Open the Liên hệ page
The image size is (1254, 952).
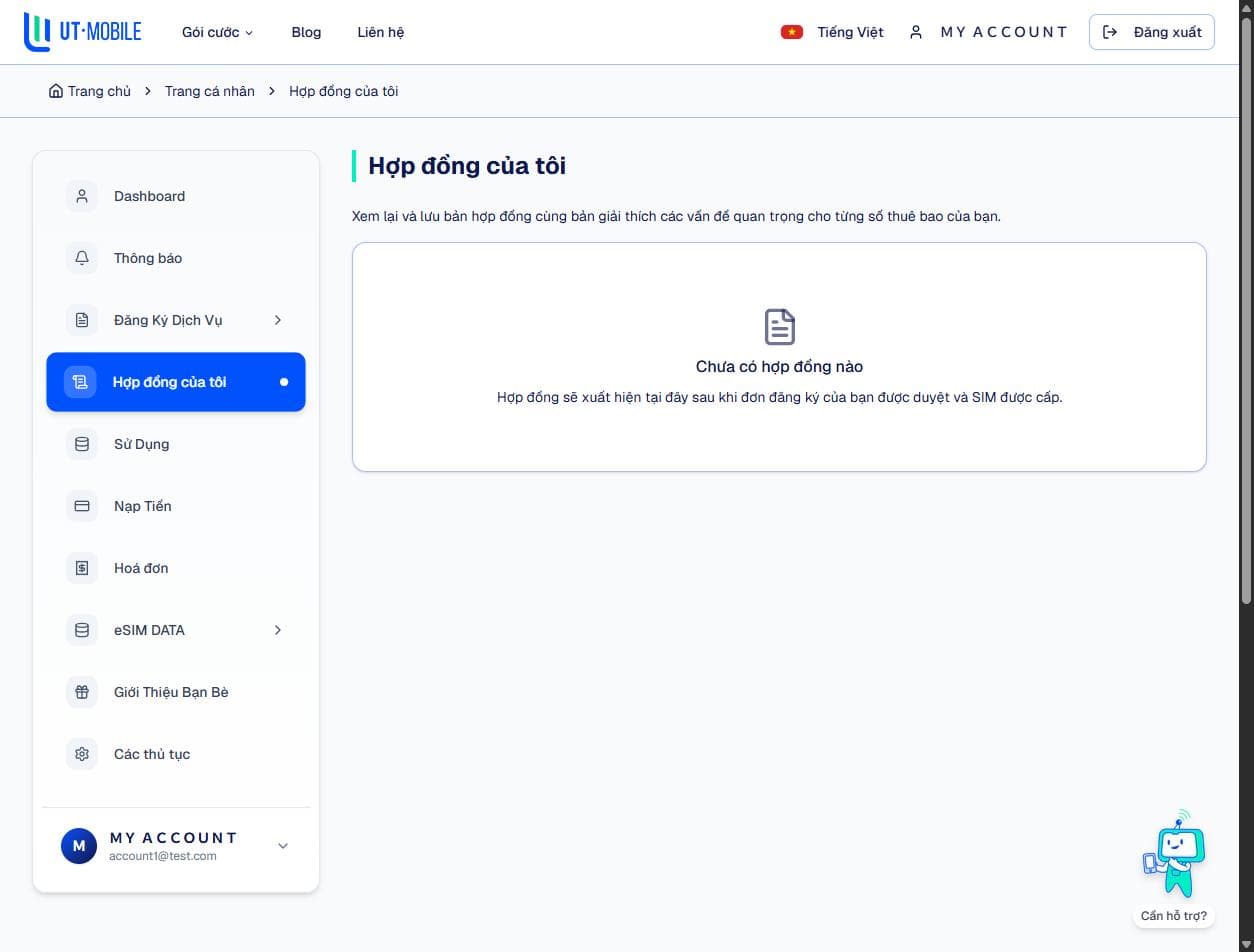pyautogui.click(x=380, y=32)
